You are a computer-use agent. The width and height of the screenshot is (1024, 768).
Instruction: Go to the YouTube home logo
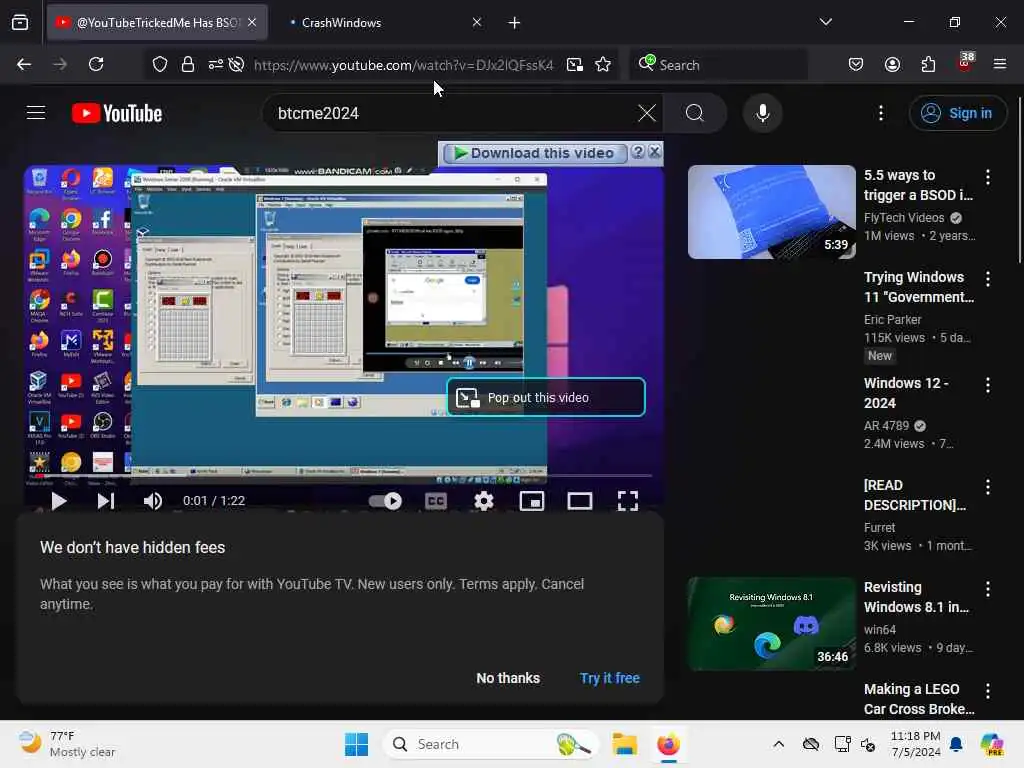pos(117,113)
